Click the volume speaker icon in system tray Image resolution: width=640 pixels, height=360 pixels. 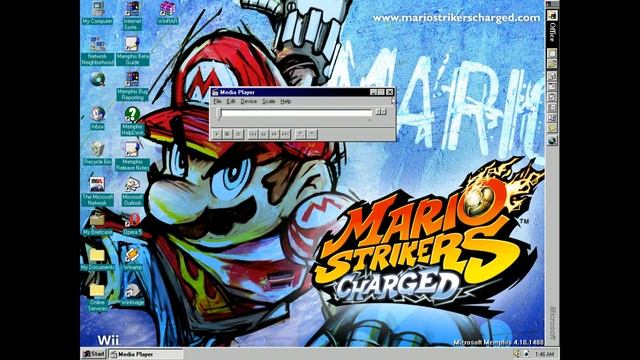[517, 354]
